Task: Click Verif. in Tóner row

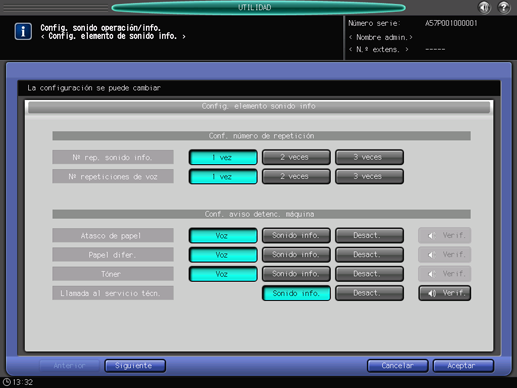Action: tap(445, 274)
